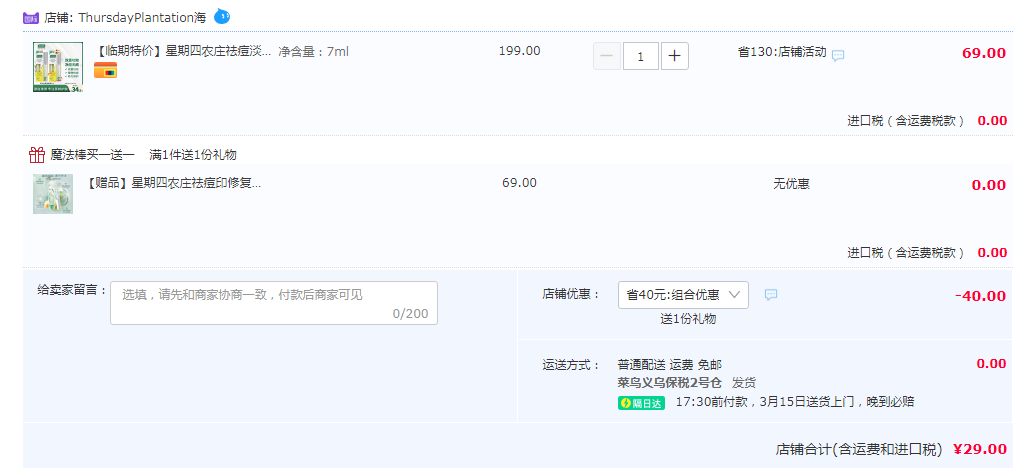Click the 店铺优惠： label

(x=571, y=294)
